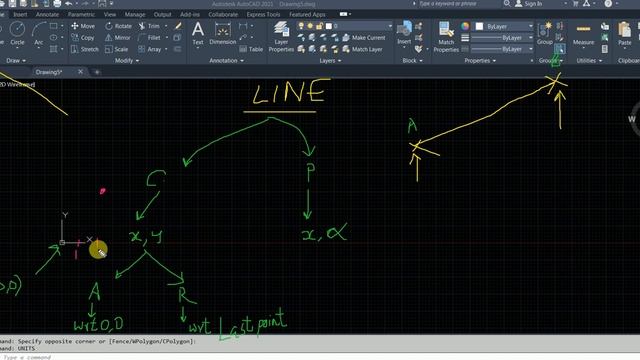The height and width of the screenshot is (360, 640).
Task: Select the Trim tool
Action: (149, 26)
